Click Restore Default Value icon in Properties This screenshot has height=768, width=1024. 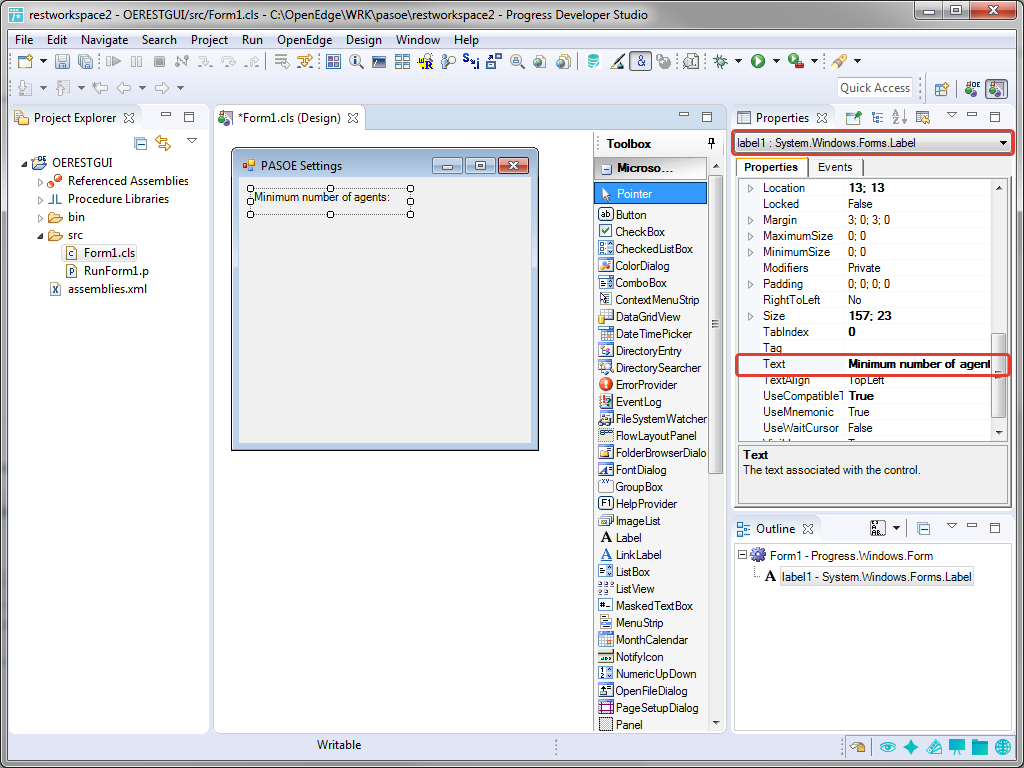[922, 118]
